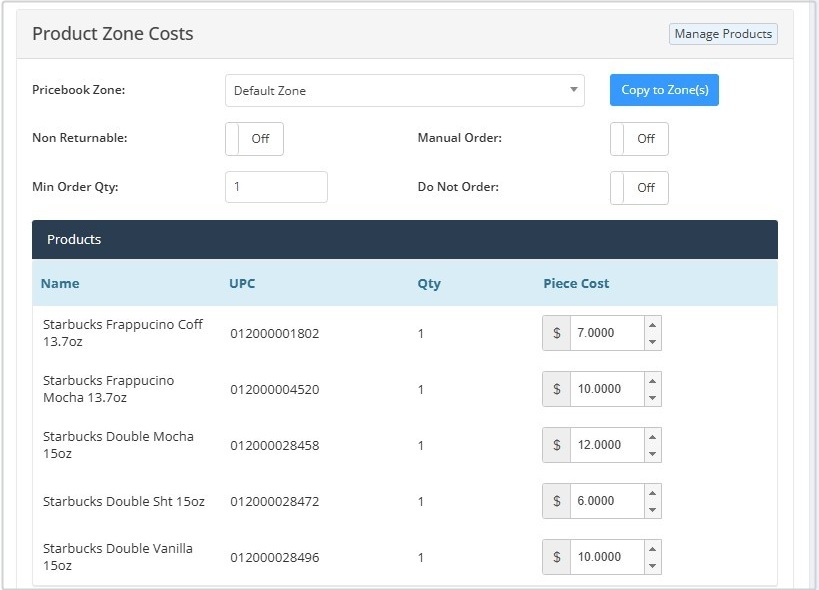The image size is (819, 590).
Task: Sort by the Name column header
Action: (x=60, y=284)
